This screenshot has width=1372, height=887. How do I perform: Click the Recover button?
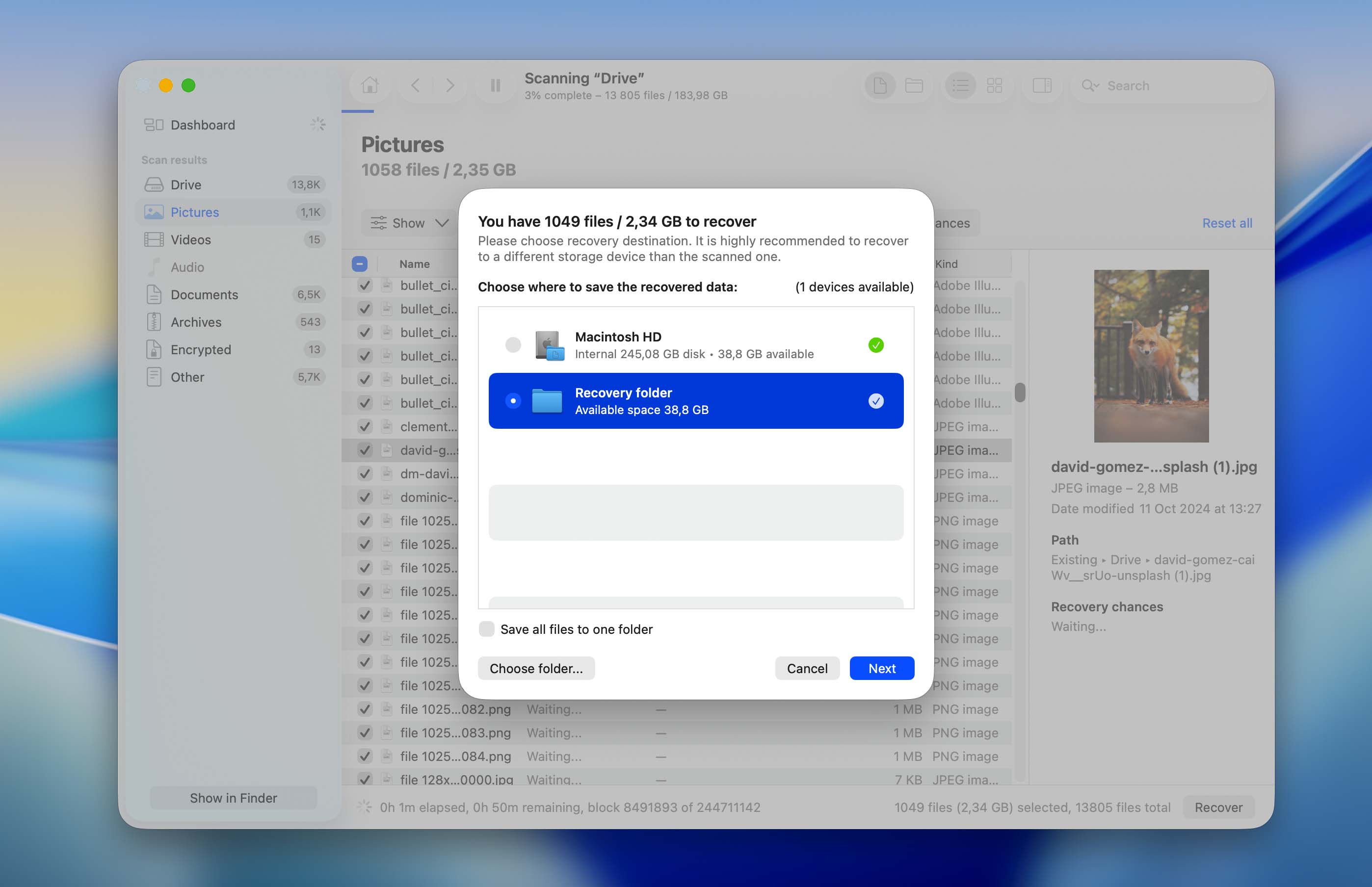coord(1218,808)
